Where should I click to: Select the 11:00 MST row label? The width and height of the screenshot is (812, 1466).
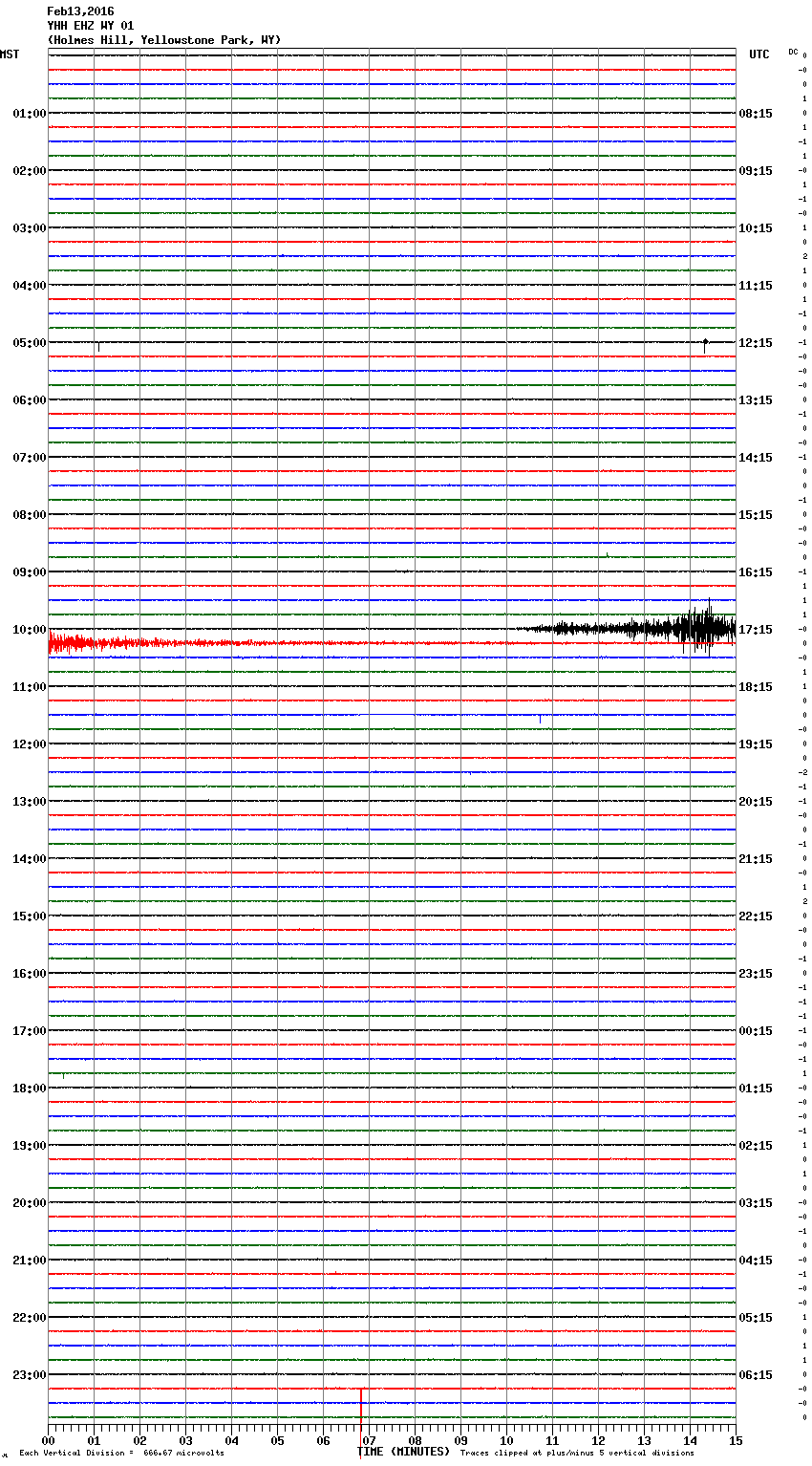pos(29,687)
